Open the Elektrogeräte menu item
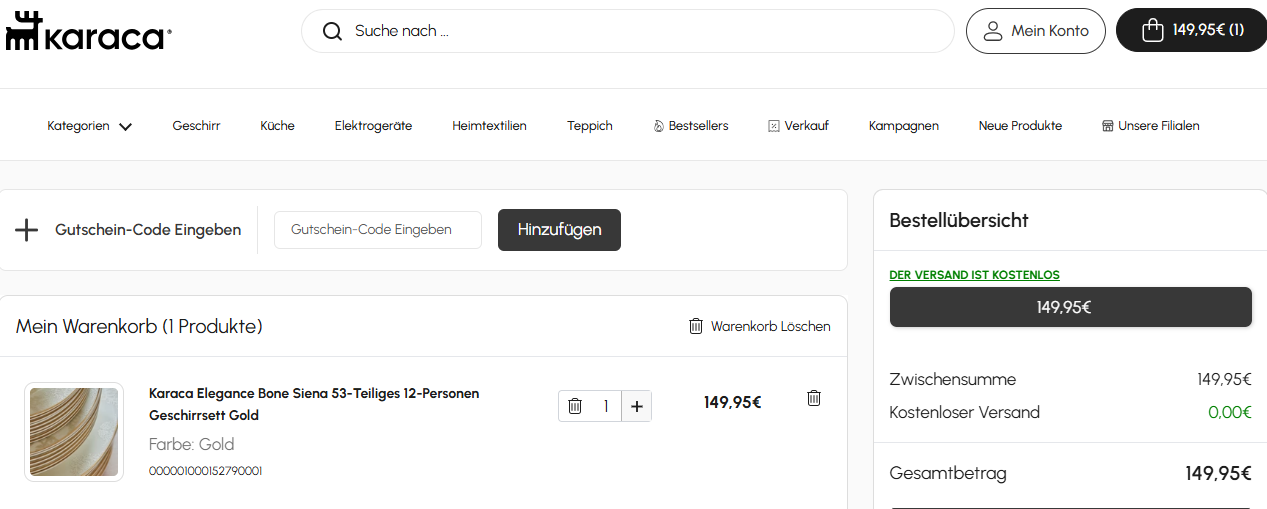The width and height of the screenshot is (1267, 509). (x=373, y=126)
